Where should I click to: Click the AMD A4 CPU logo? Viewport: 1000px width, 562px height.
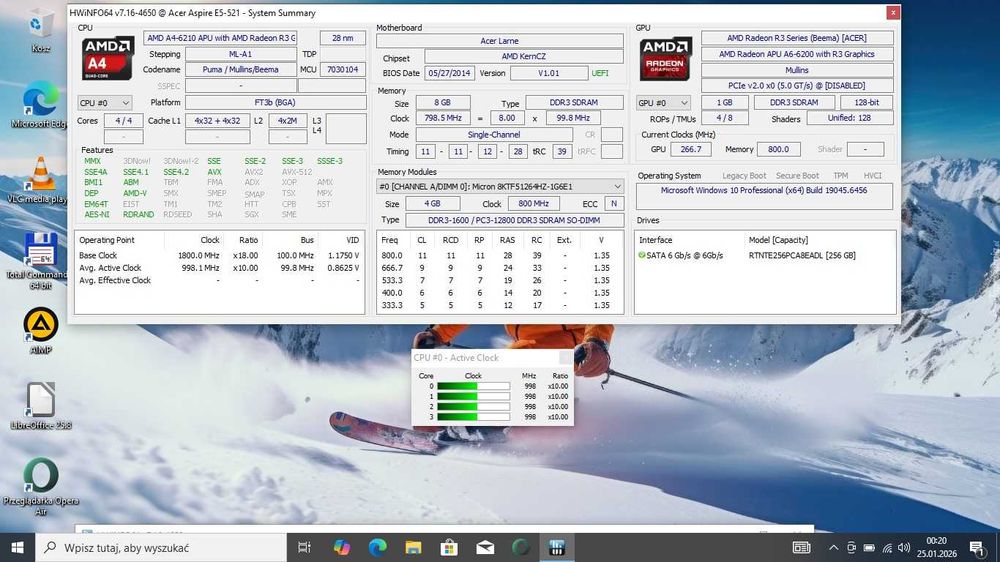click(x=108, y=58)
